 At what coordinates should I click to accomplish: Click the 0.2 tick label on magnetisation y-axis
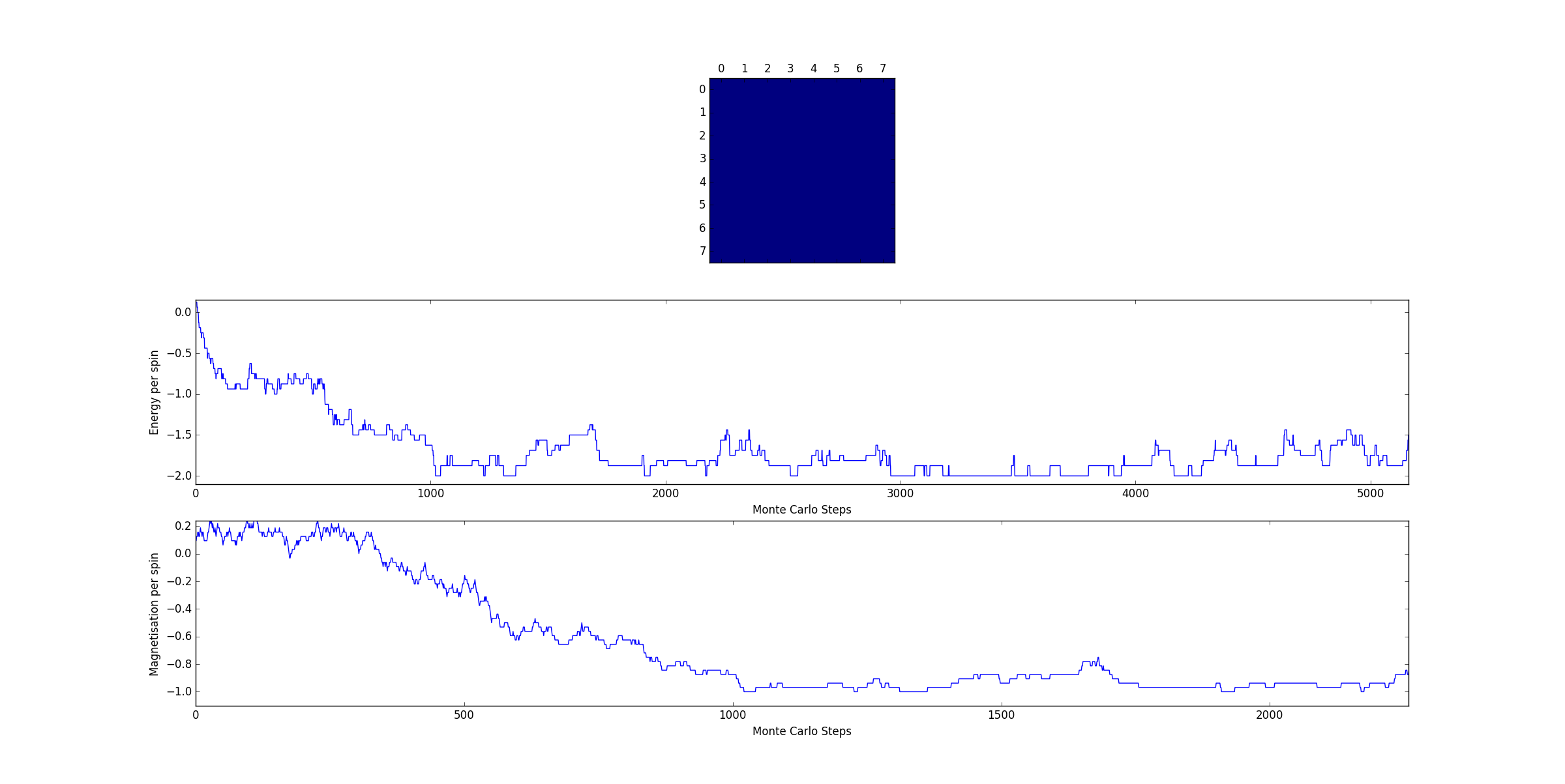pos(183,526)
